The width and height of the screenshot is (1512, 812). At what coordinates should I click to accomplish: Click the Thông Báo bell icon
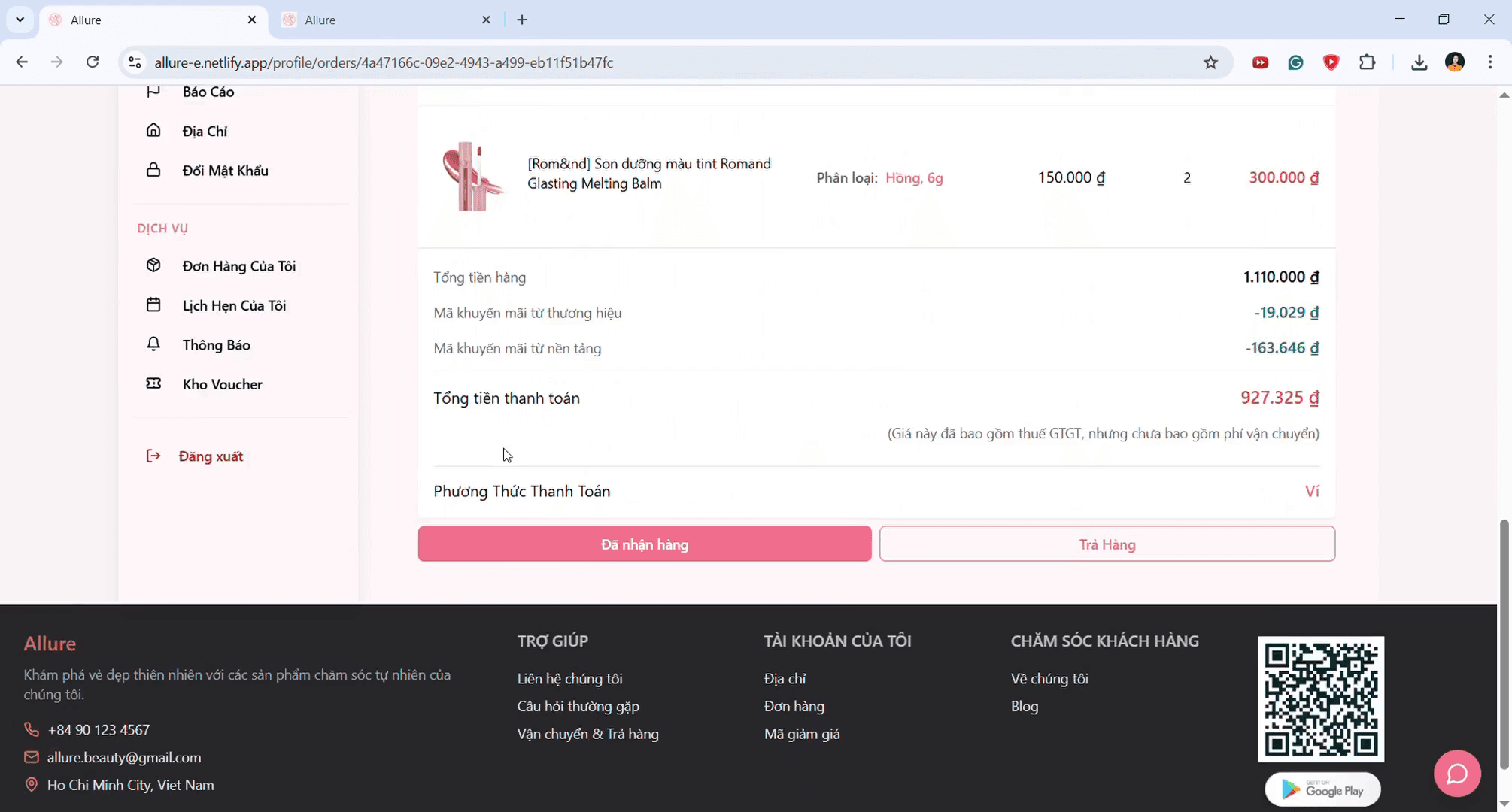tap(153, 344)
